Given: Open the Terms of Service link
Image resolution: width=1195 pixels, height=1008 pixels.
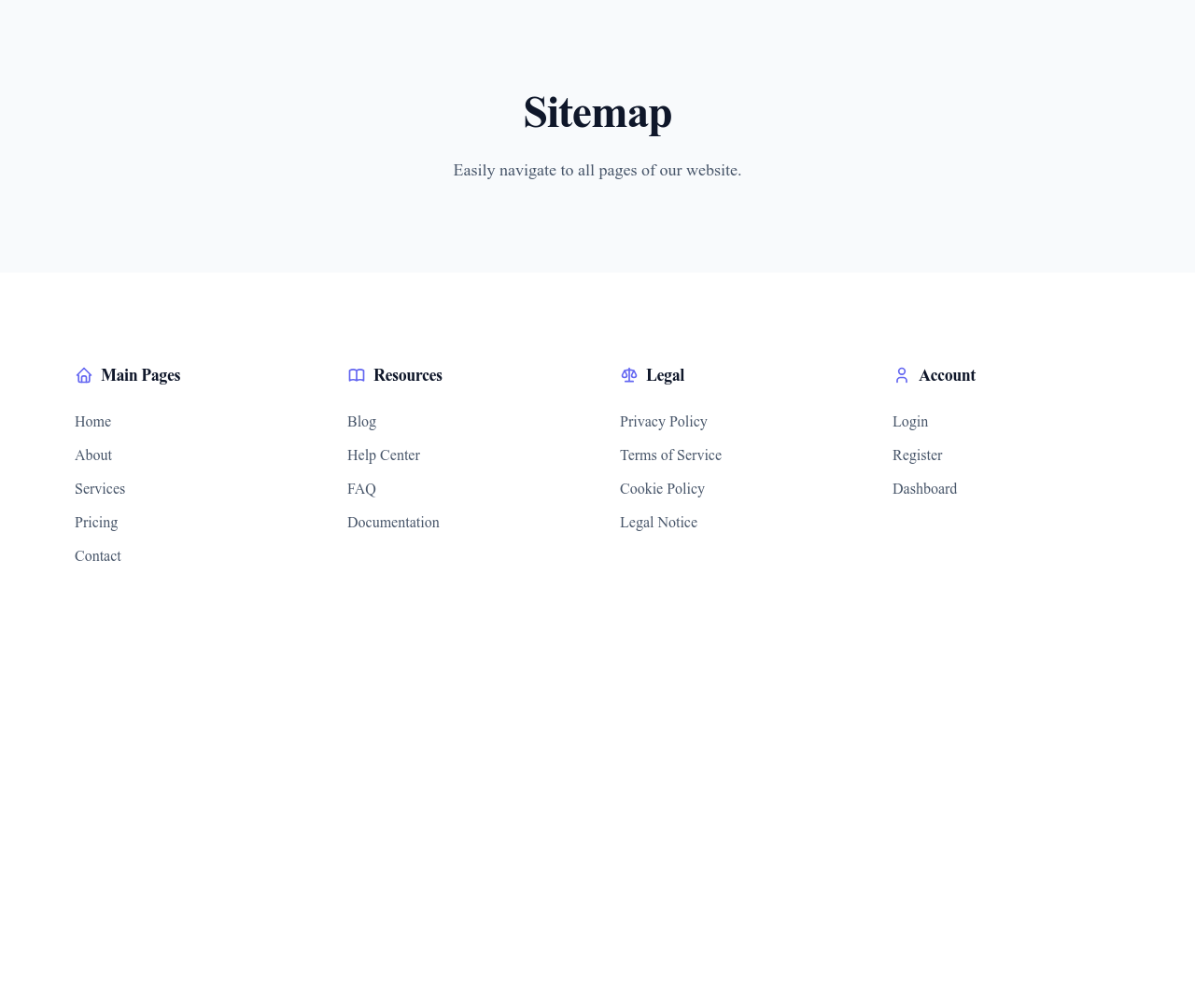Looking at the screenshot, I should pyautogui.click(x=670, y=455).
